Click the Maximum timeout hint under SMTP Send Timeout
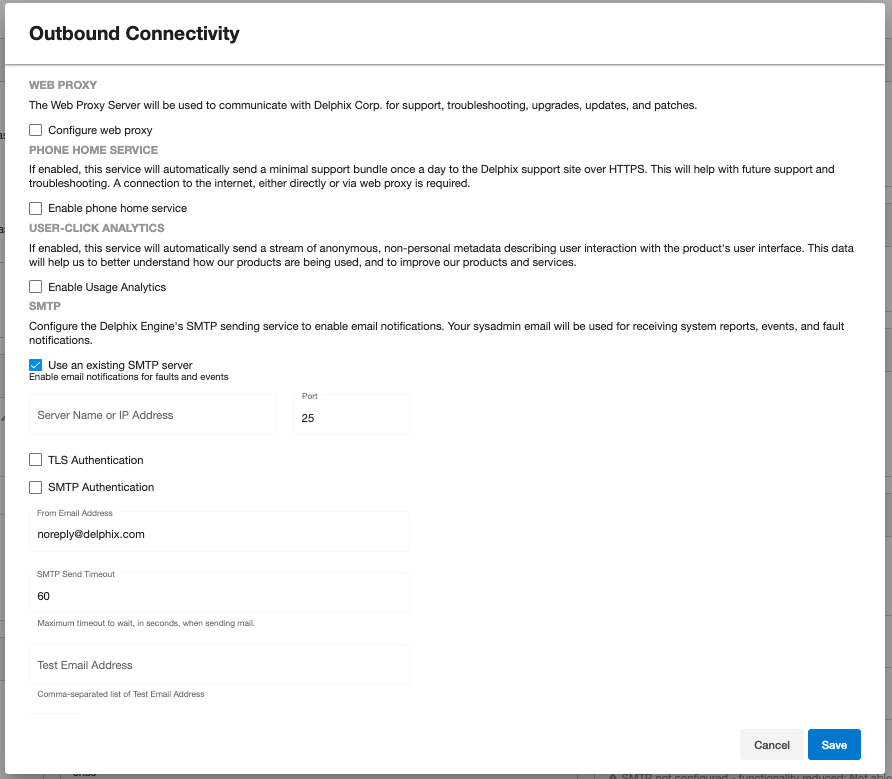892x779 pixels. (146, 623)
